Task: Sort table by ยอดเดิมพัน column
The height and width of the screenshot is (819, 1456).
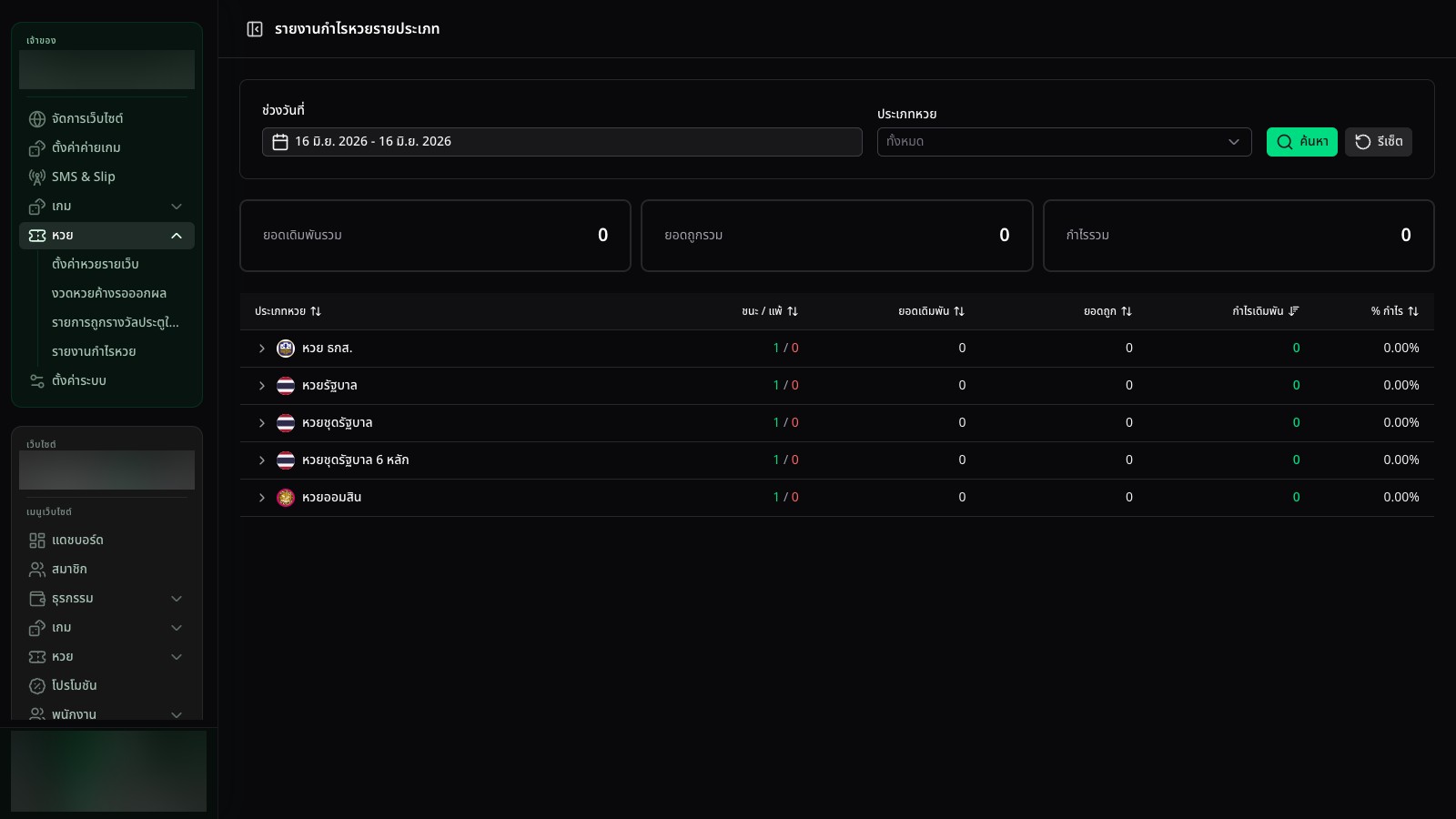Action: click(x=931, y=311)
